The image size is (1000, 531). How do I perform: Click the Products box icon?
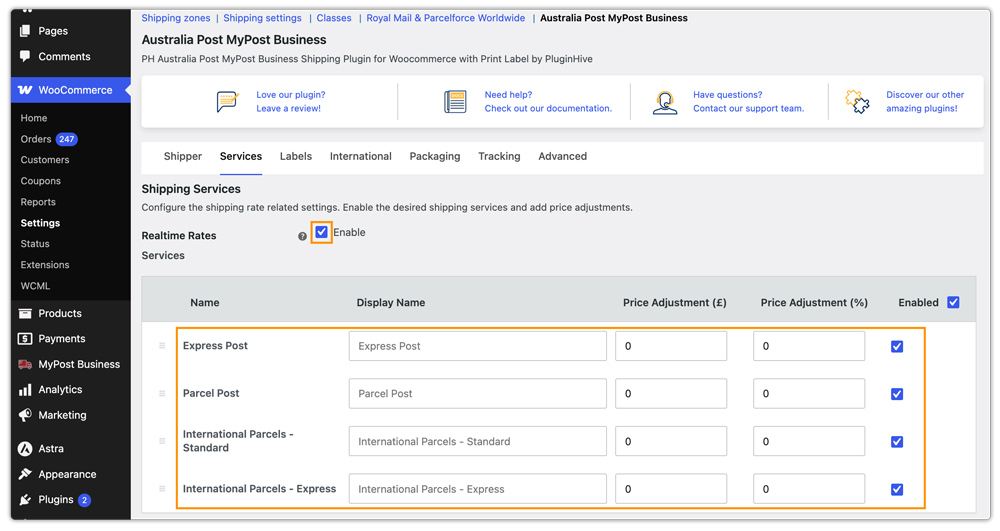click(25, 313)
